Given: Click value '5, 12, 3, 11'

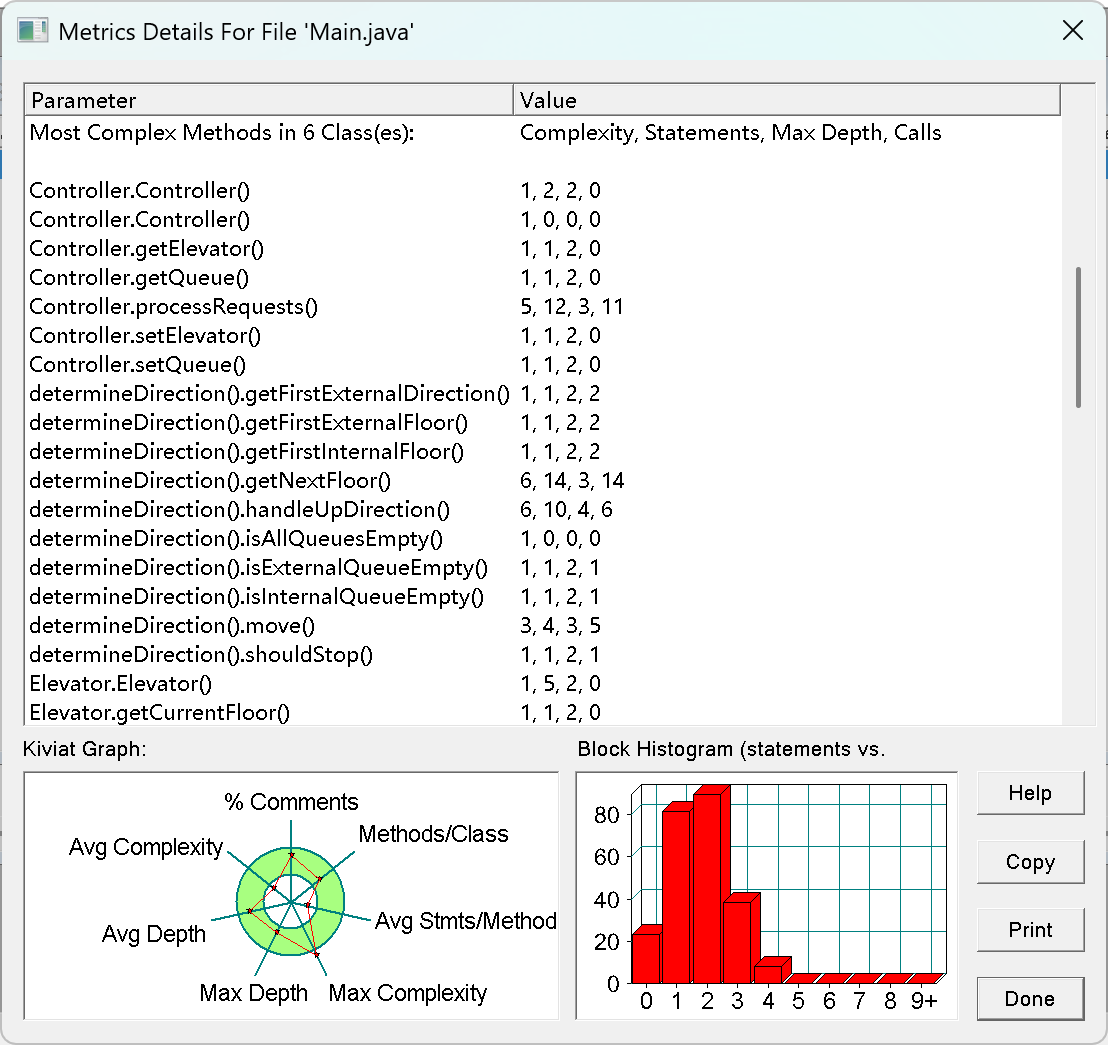Looking at the screenshot, I should coord(572,307).
